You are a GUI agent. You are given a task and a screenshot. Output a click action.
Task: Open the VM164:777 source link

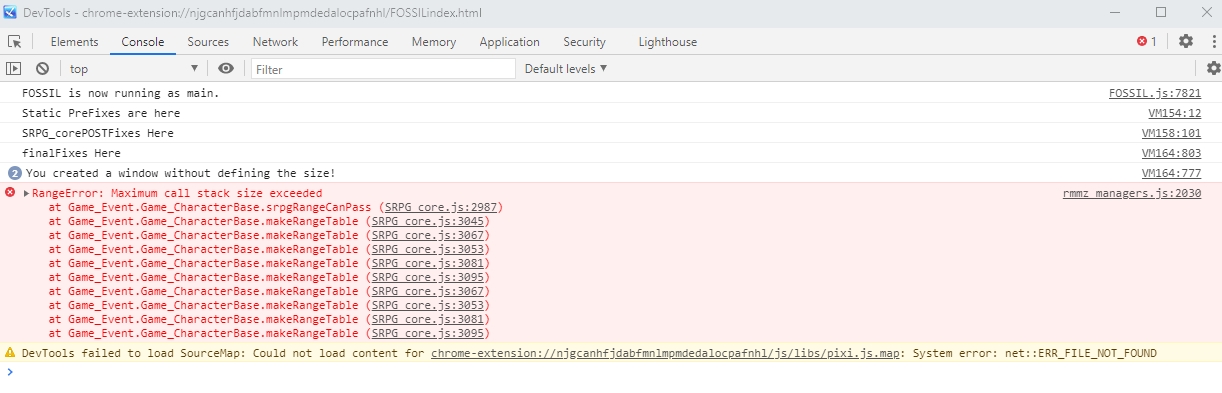coord(1171,173)
